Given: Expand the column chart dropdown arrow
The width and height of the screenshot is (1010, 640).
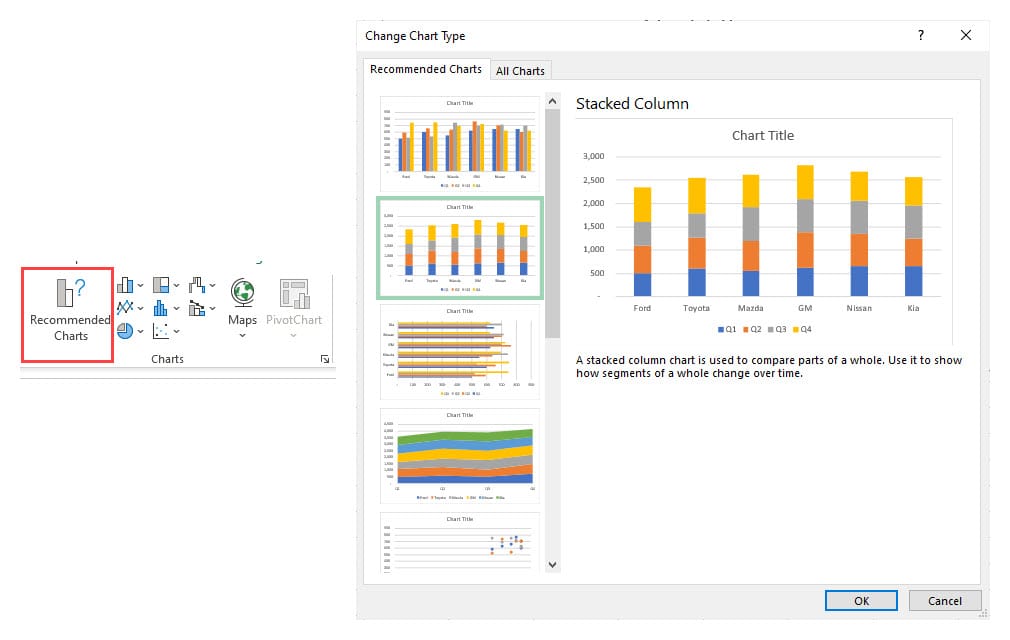Looking at the screenshot, I should 141,286.
